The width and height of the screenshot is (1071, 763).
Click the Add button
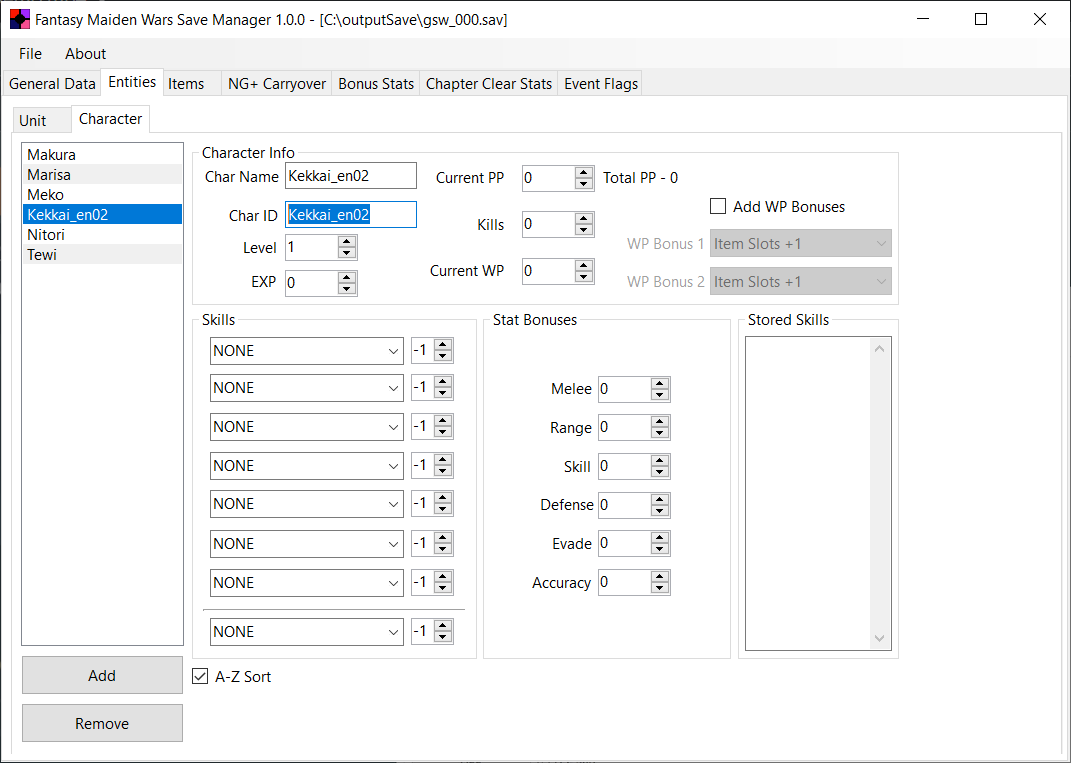click(x=102, y=676)
